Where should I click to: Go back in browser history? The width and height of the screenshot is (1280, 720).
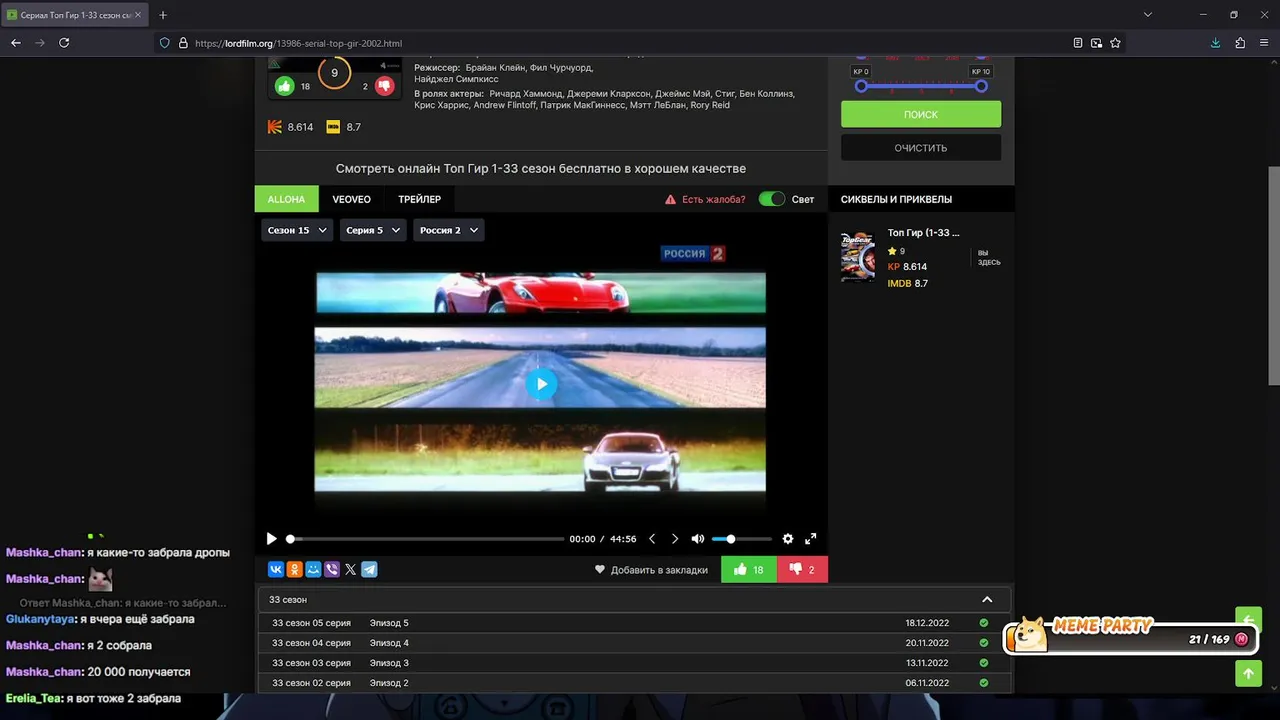pyautogui.click(x=16, y=43)
